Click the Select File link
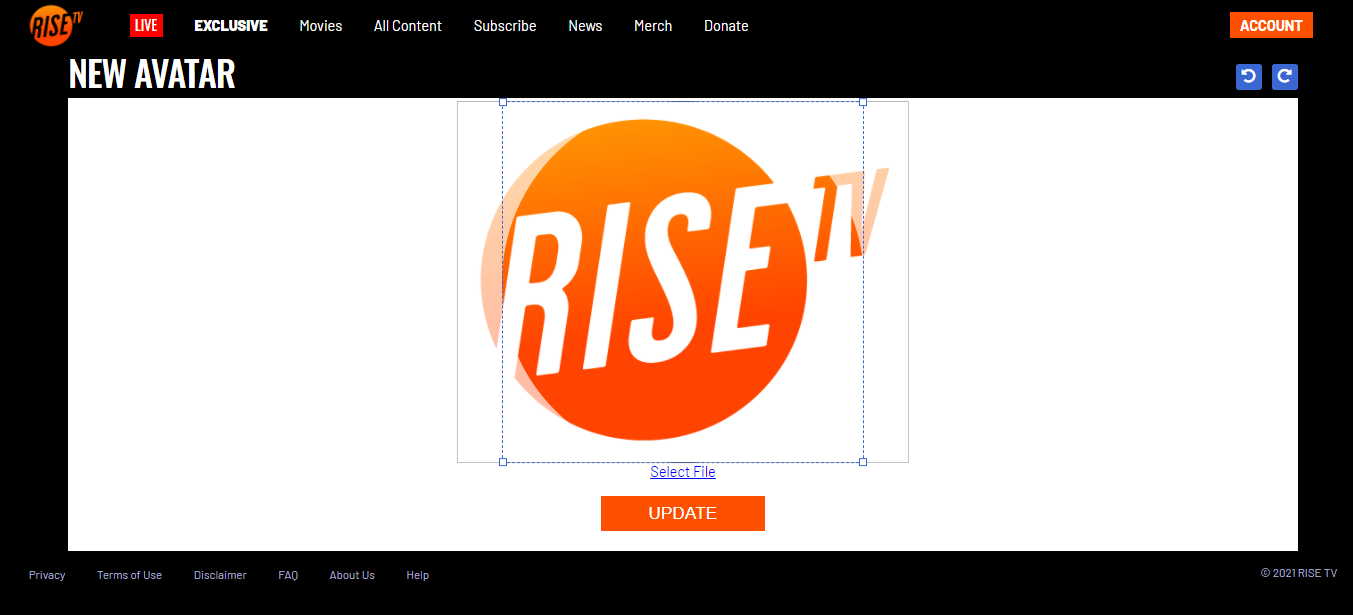 (x=683, y=472)
